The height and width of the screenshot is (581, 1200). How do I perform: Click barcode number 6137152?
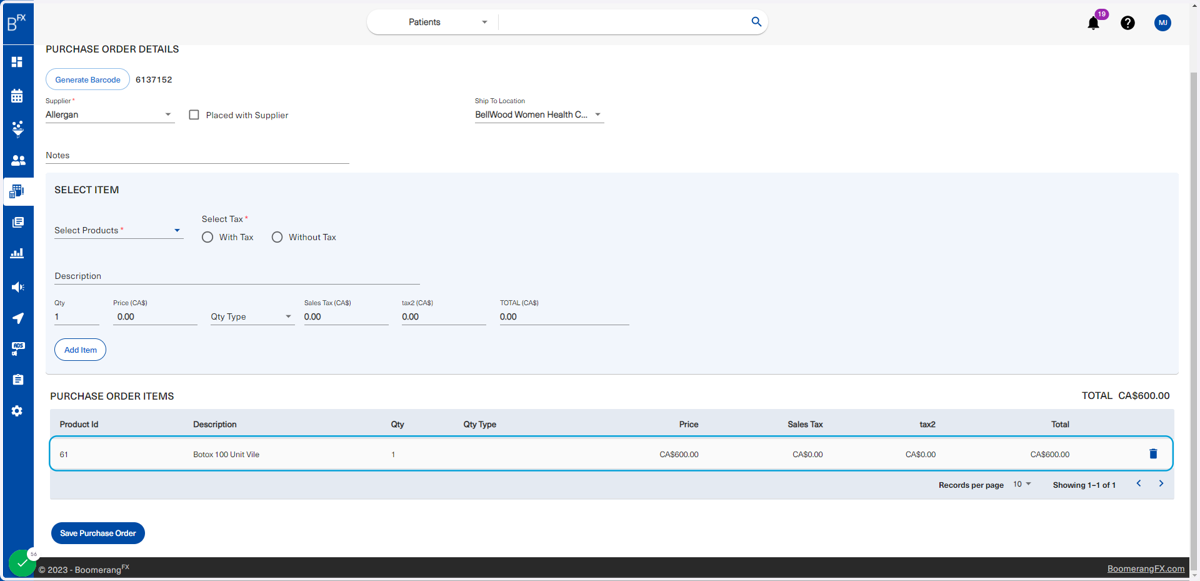(x=154, y=80)
